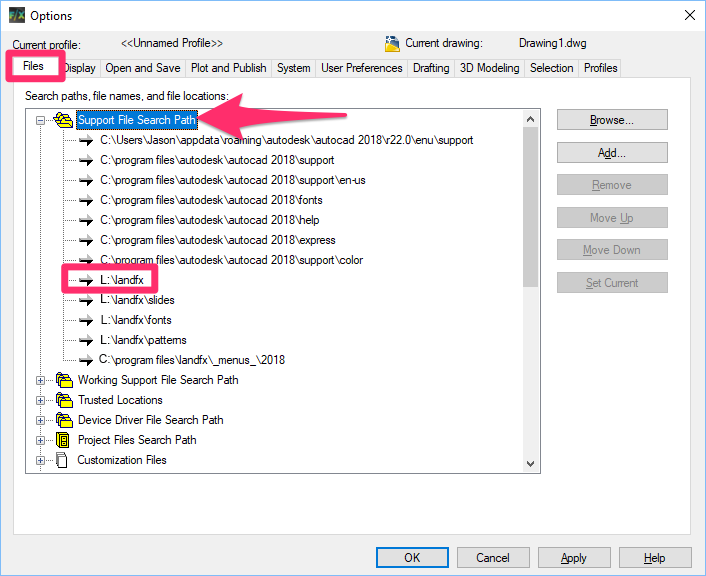Click arrow icon beside autocad 2018\fonts path
The height and width of the screenshot is (576, 706).
[86, 200]
